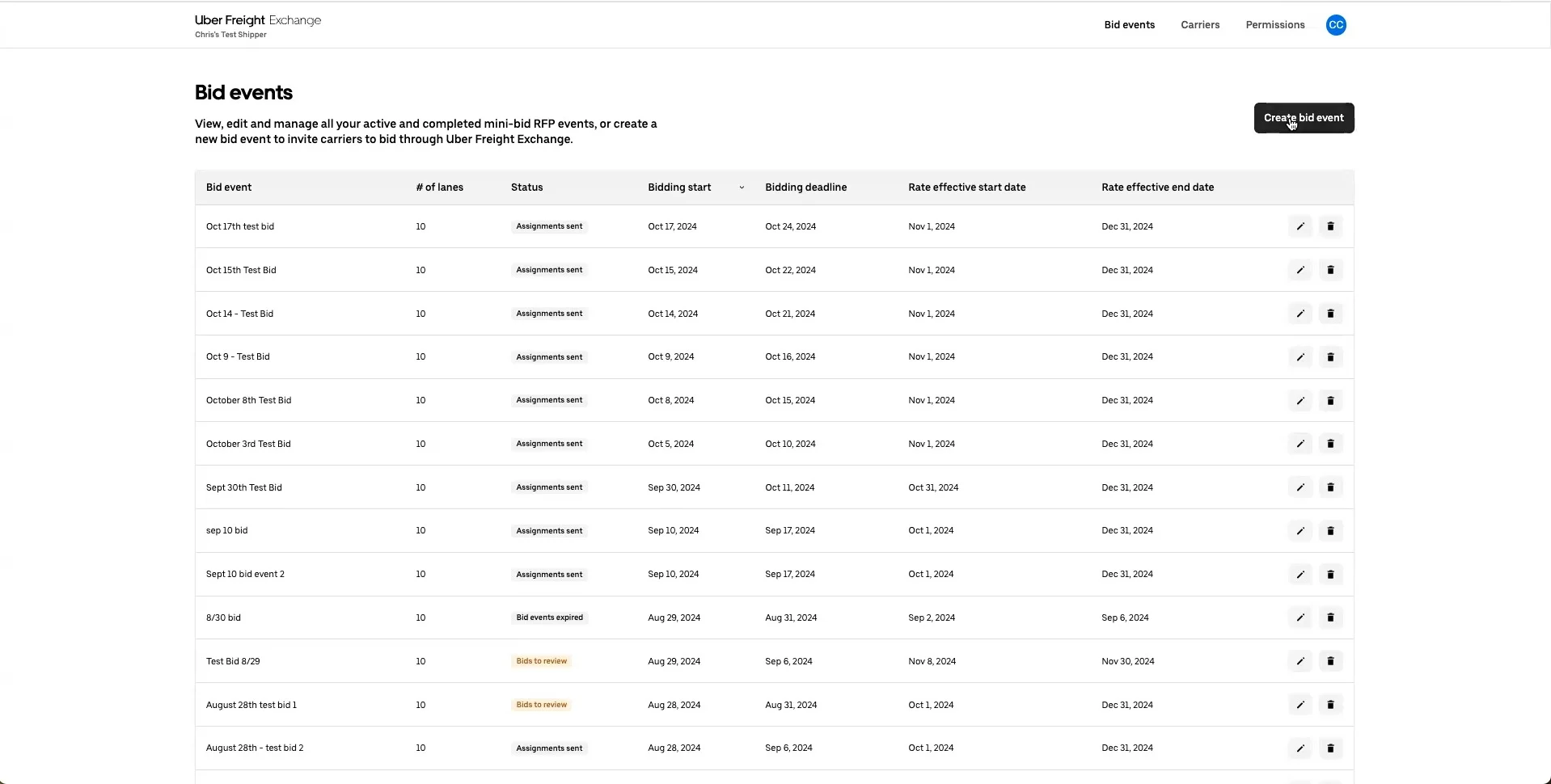The width and height of the screenshot is (1551, 784).
Task: Click the Assignments sent status for Oct 14
Action: 548,314
